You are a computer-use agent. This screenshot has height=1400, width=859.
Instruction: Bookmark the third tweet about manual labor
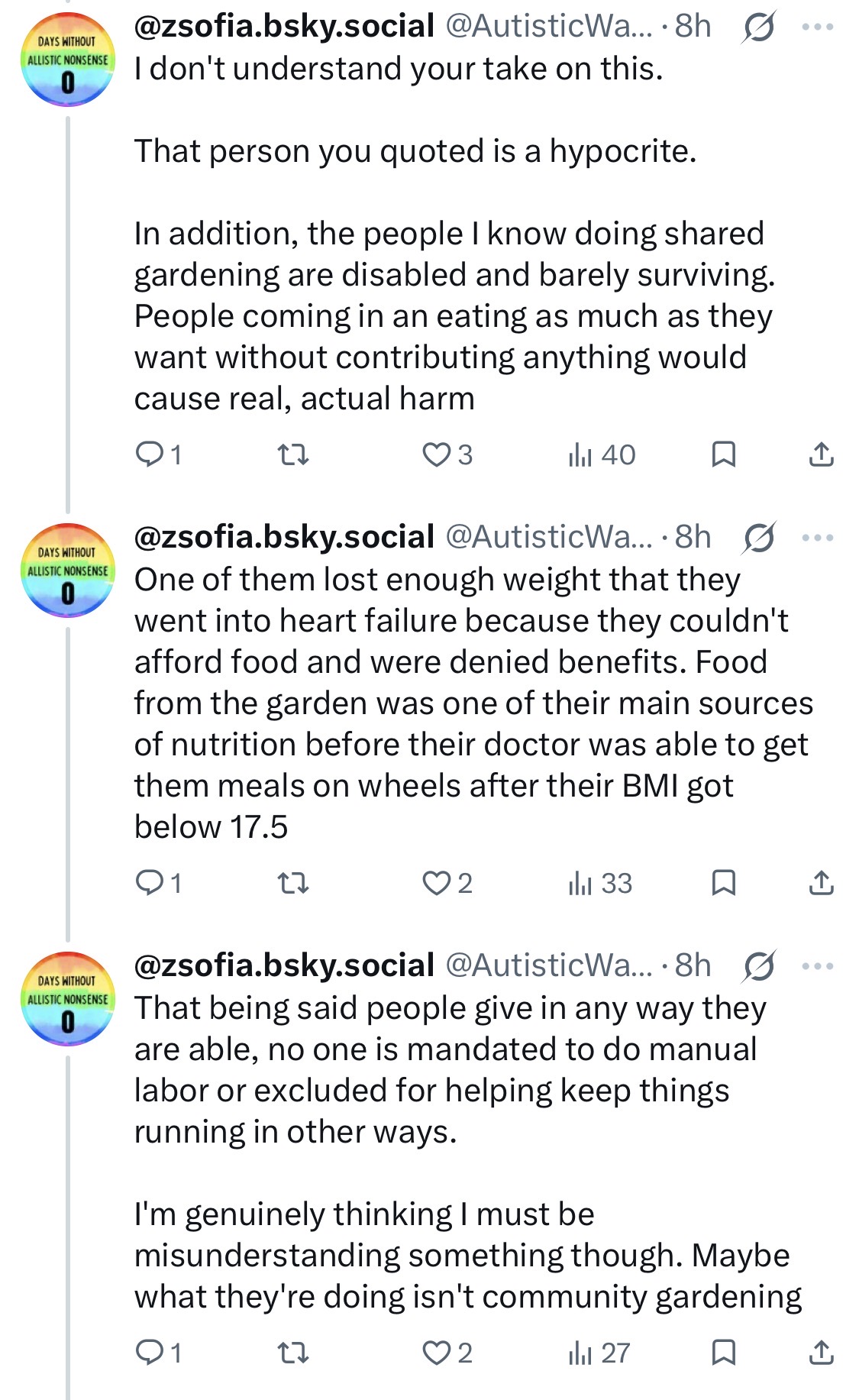(x=723, y=1353)
